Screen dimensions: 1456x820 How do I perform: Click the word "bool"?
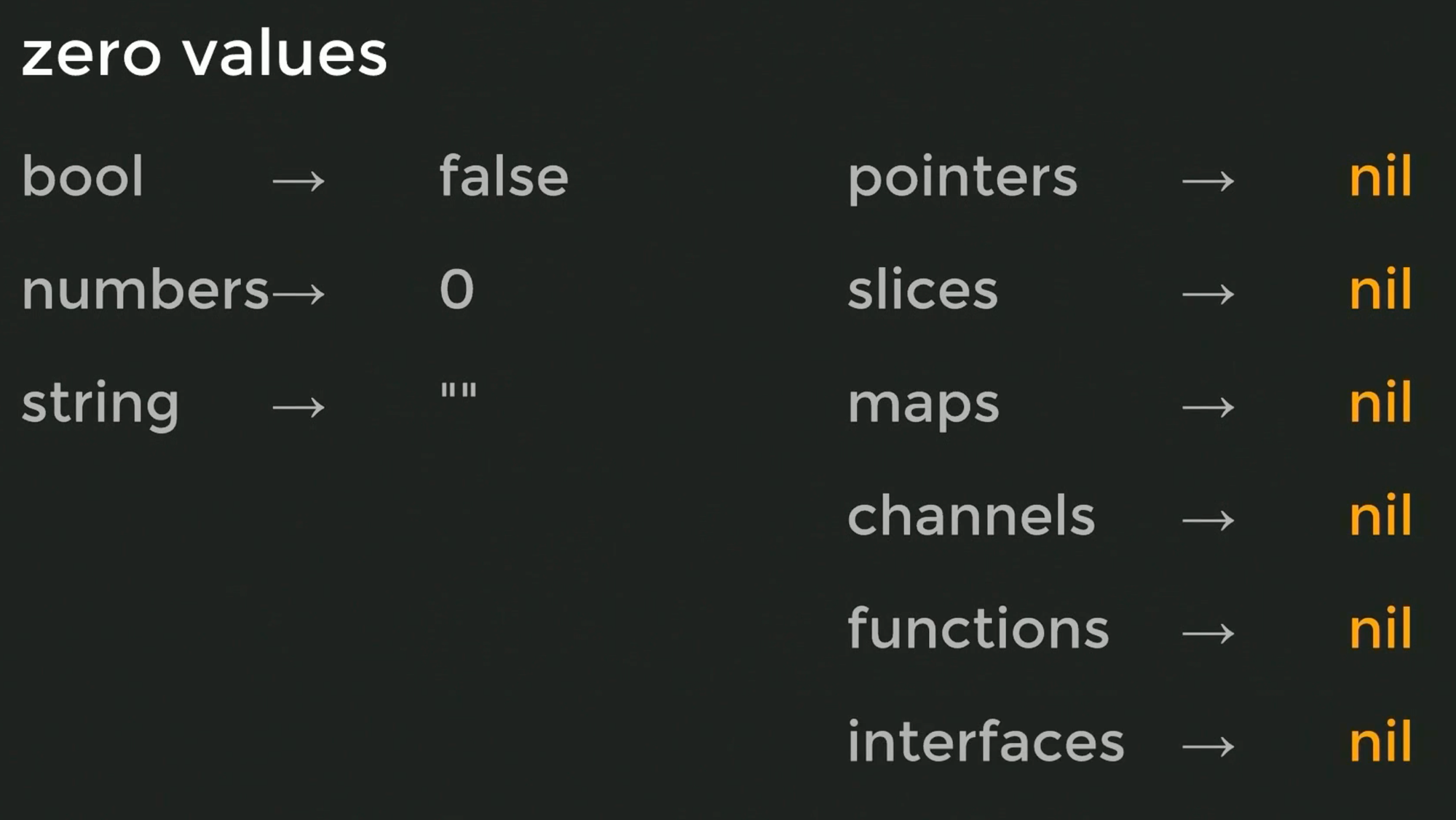(x=83, y=177)
